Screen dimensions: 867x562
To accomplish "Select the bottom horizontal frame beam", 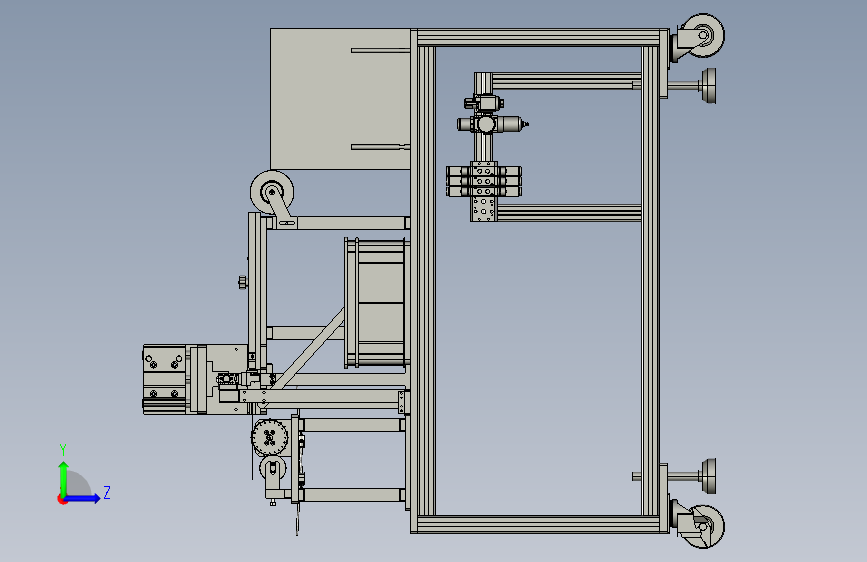I will point(539,524).
